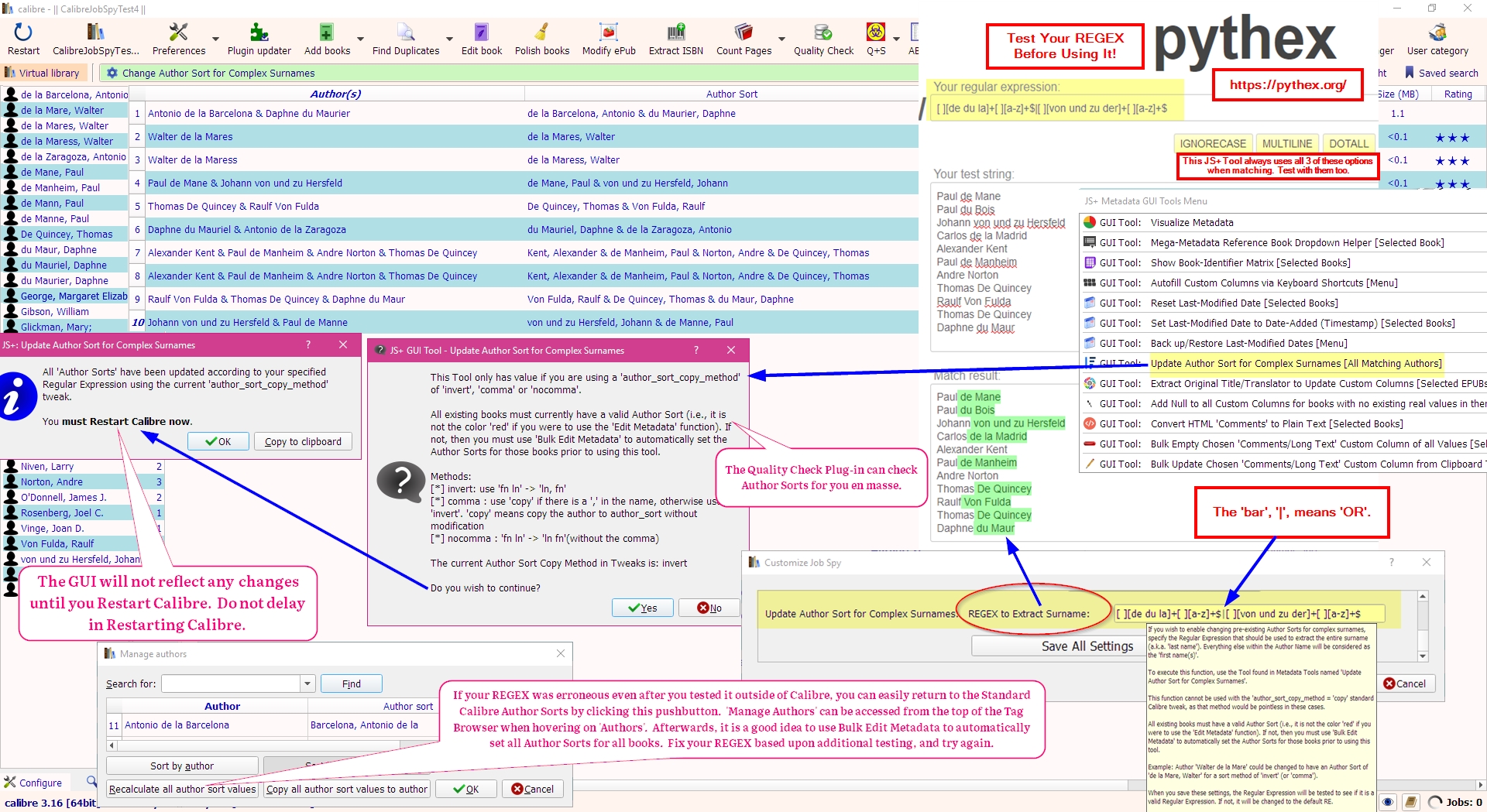Expand the Count Pages dropdown arrow
Viewport: 1487px width, 812px height.
781,39
